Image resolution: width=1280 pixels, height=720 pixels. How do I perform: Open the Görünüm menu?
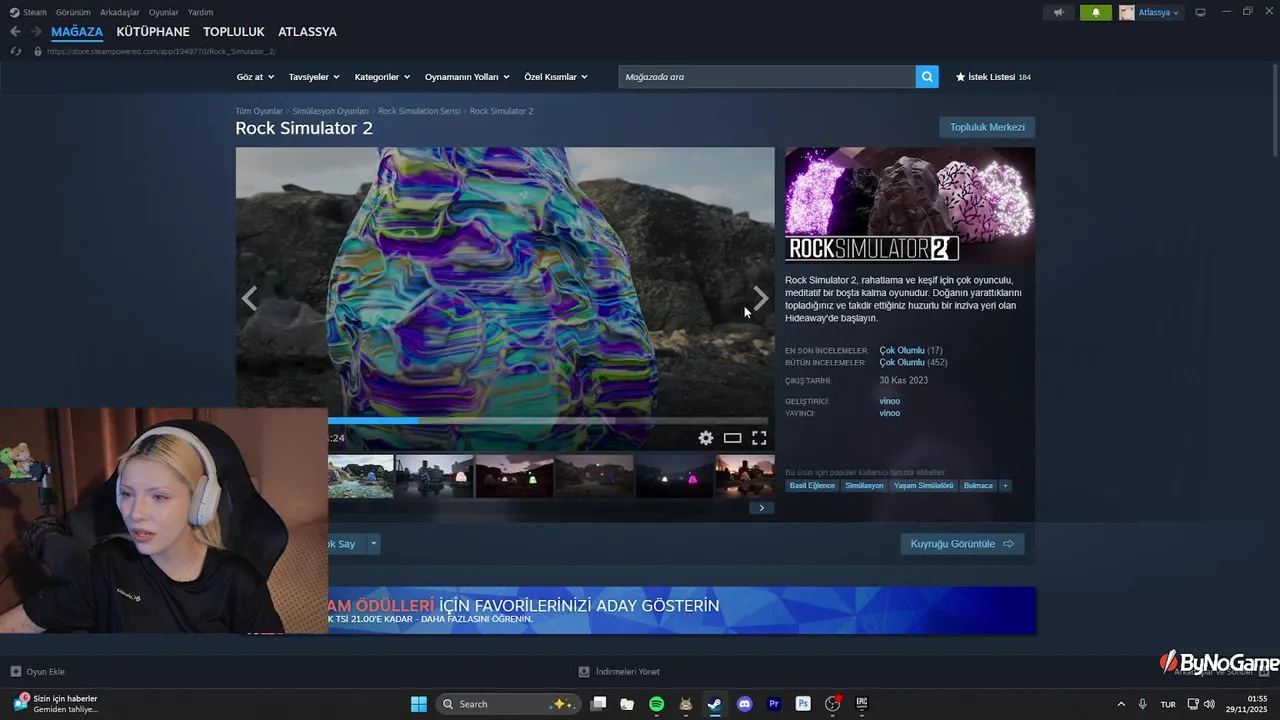[x=73, y=12]
